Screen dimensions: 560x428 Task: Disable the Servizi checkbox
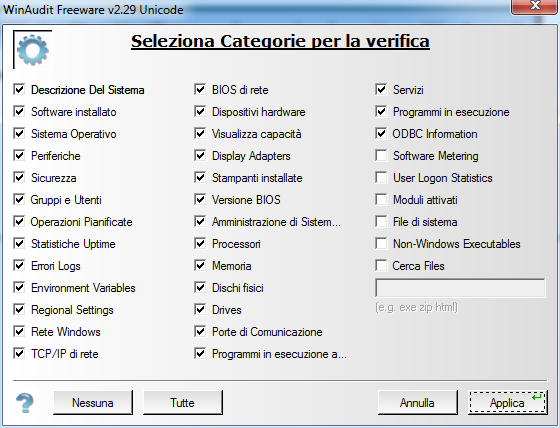[x=381, y=89]
